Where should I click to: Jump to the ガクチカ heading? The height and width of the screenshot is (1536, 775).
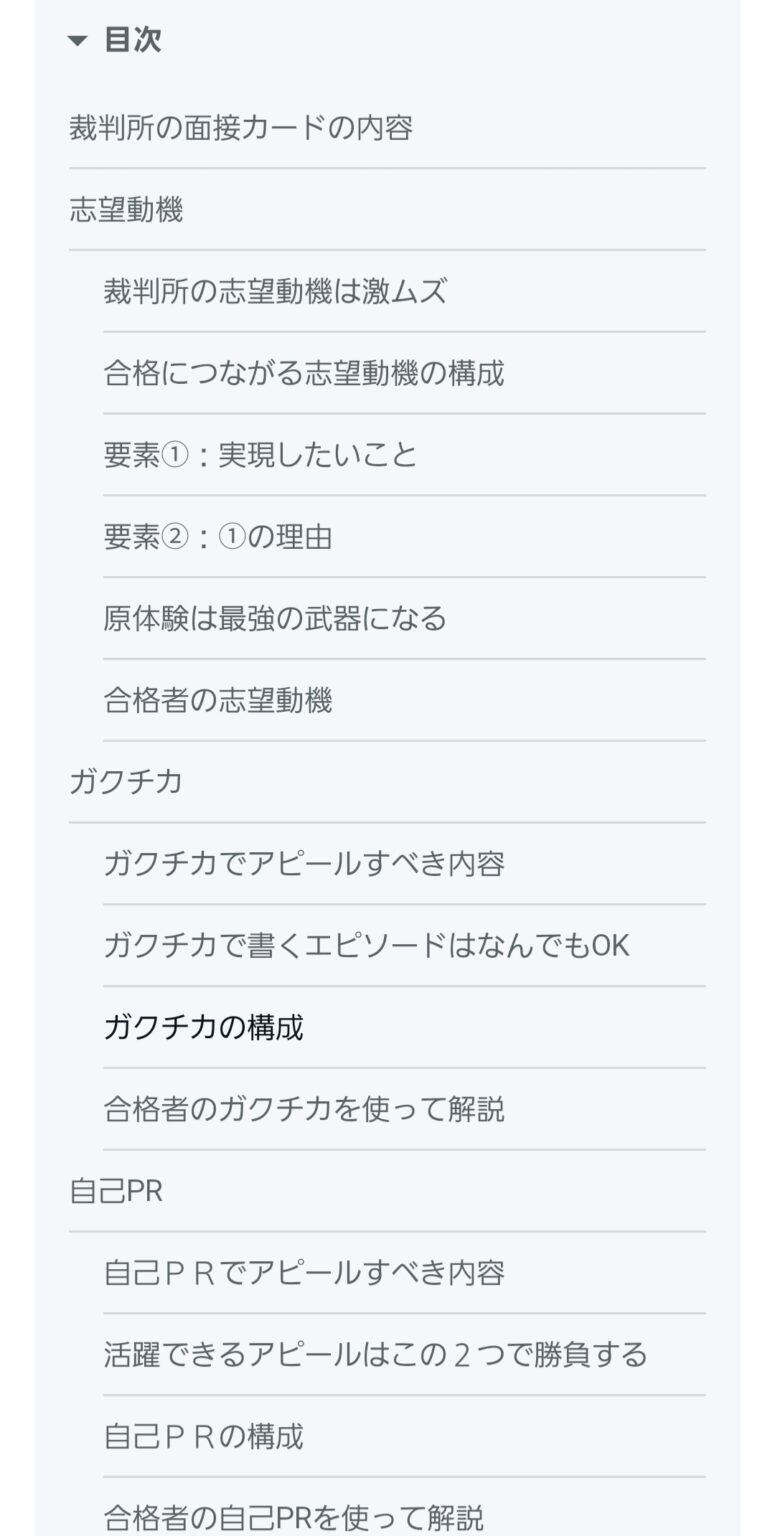[126, 782]
